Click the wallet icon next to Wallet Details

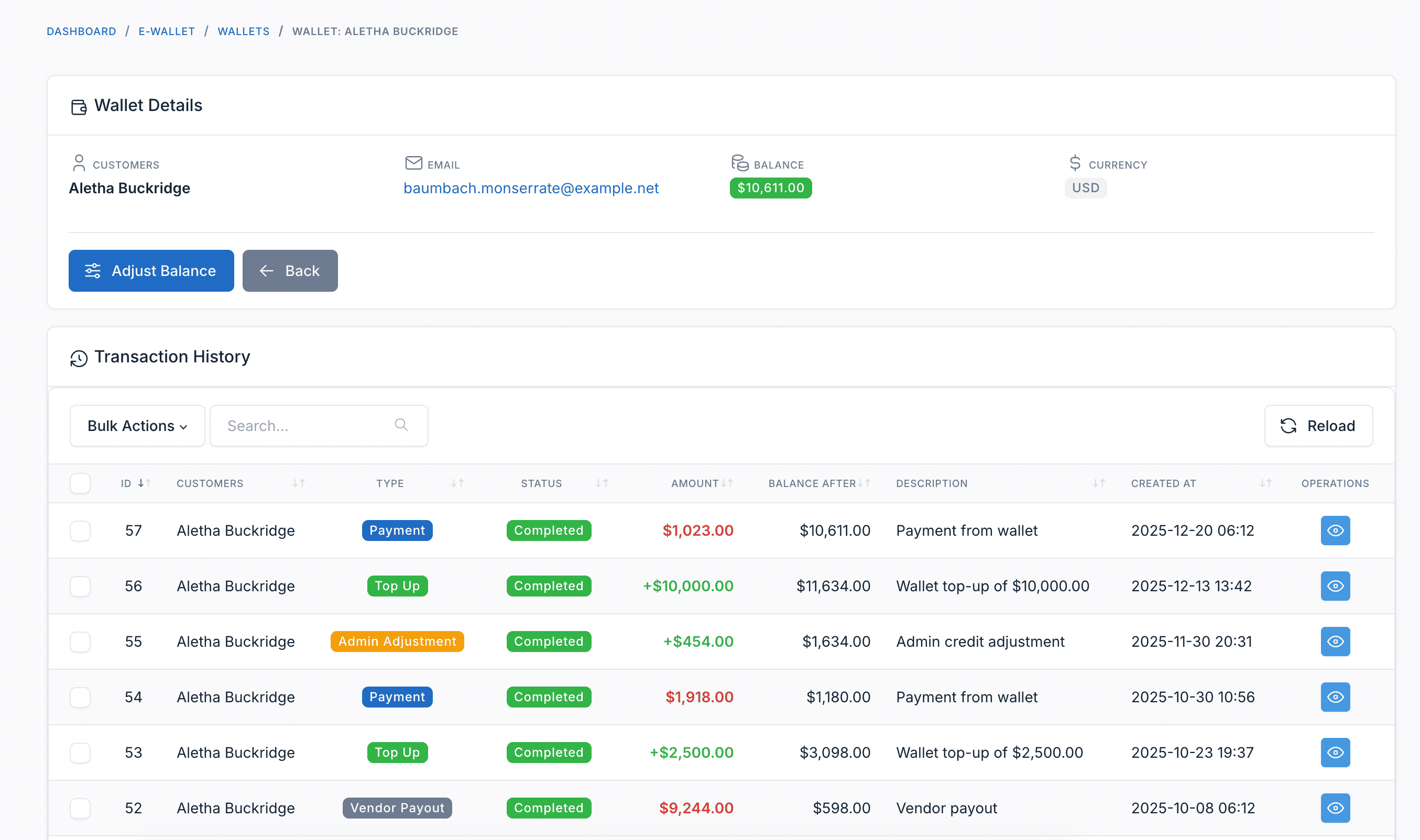pyautogui.click(x=79, y=106)
